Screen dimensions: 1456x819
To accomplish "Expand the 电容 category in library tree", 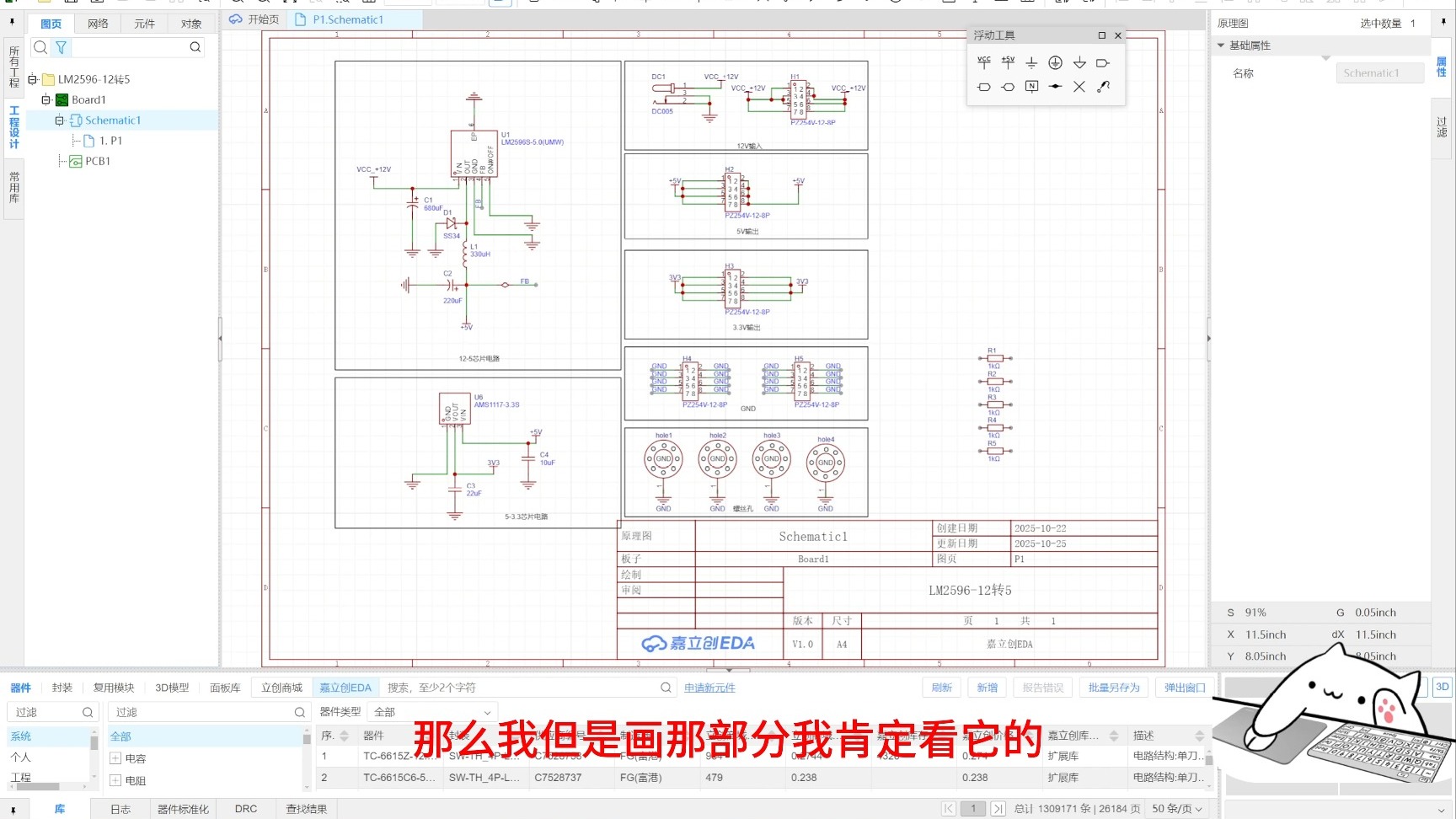I will pos(116,758).
